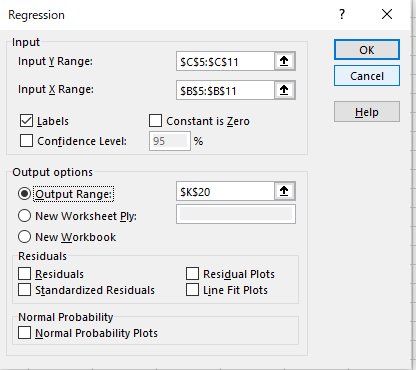Collapse dialog via Input Y Range selector icon
The image size is (416, 370).
[284, 61]
